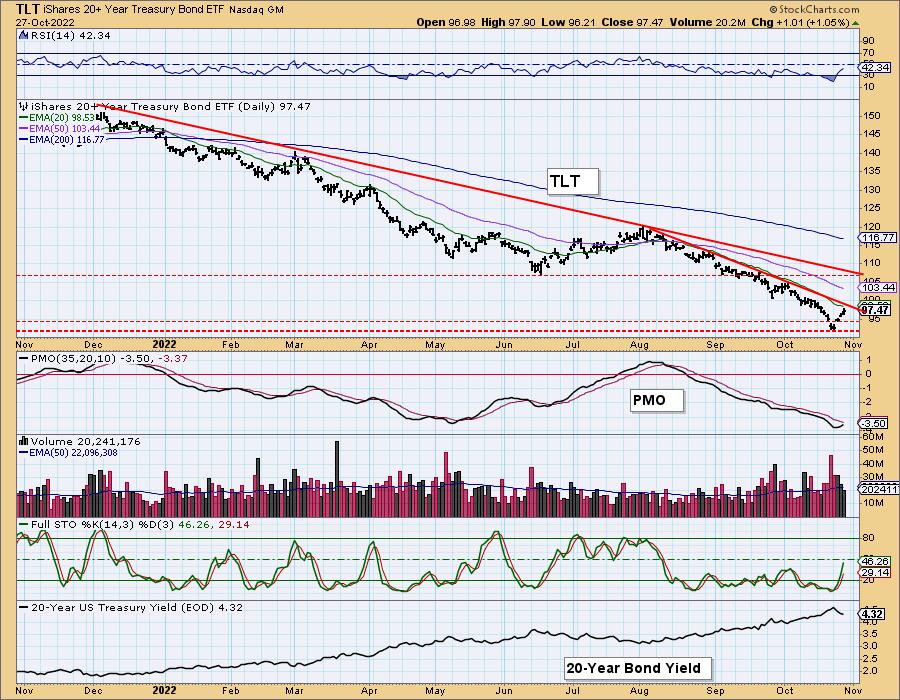Open the StockCharts.com copyright link
This screenshot has height=700, width=900.
point(814,9)
